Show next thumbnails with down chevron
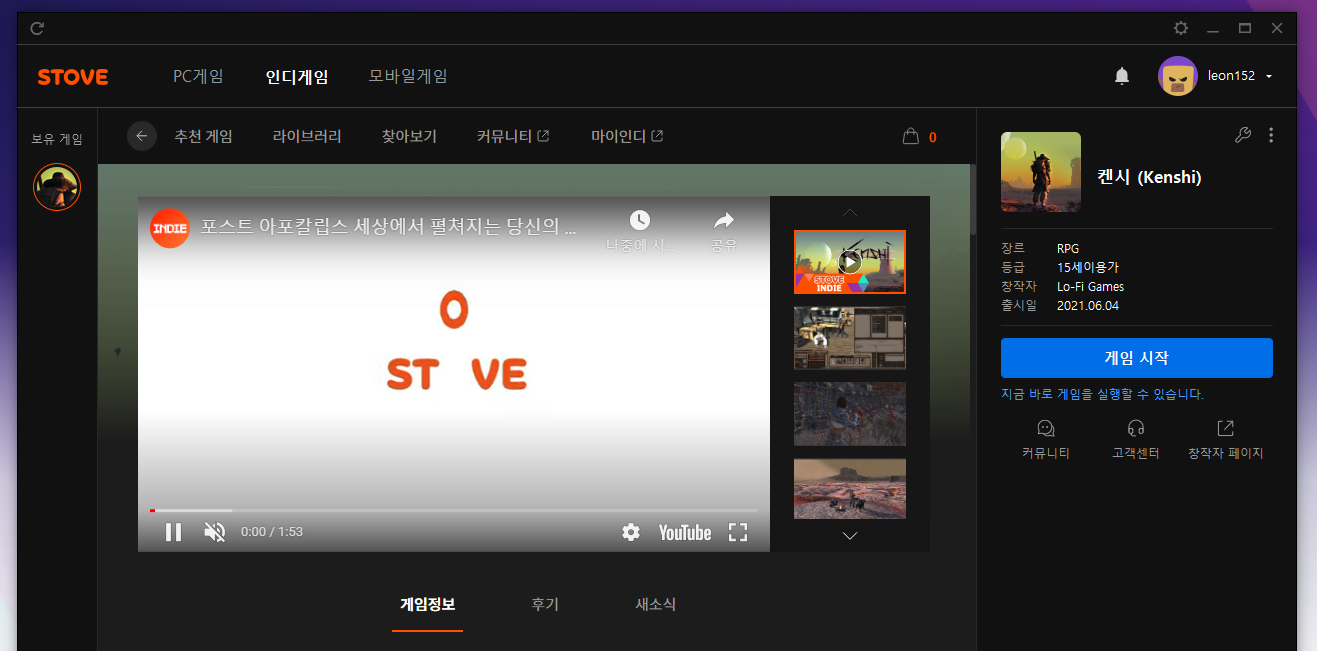Viewport: 1317px width, 651px height. [850, 536]
